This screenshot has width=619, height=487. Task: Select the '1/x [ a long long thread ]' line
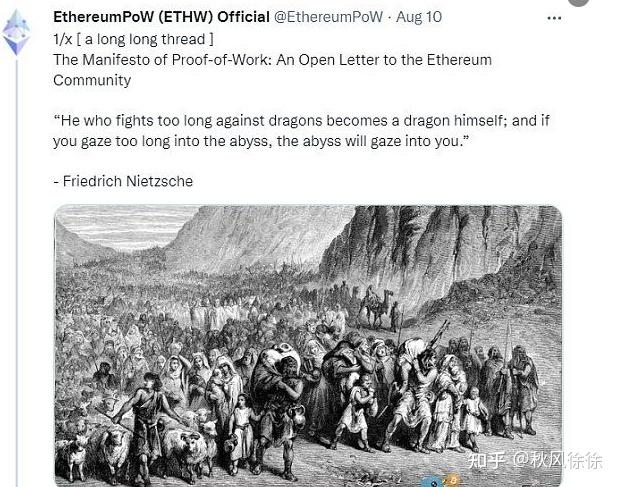133,39
